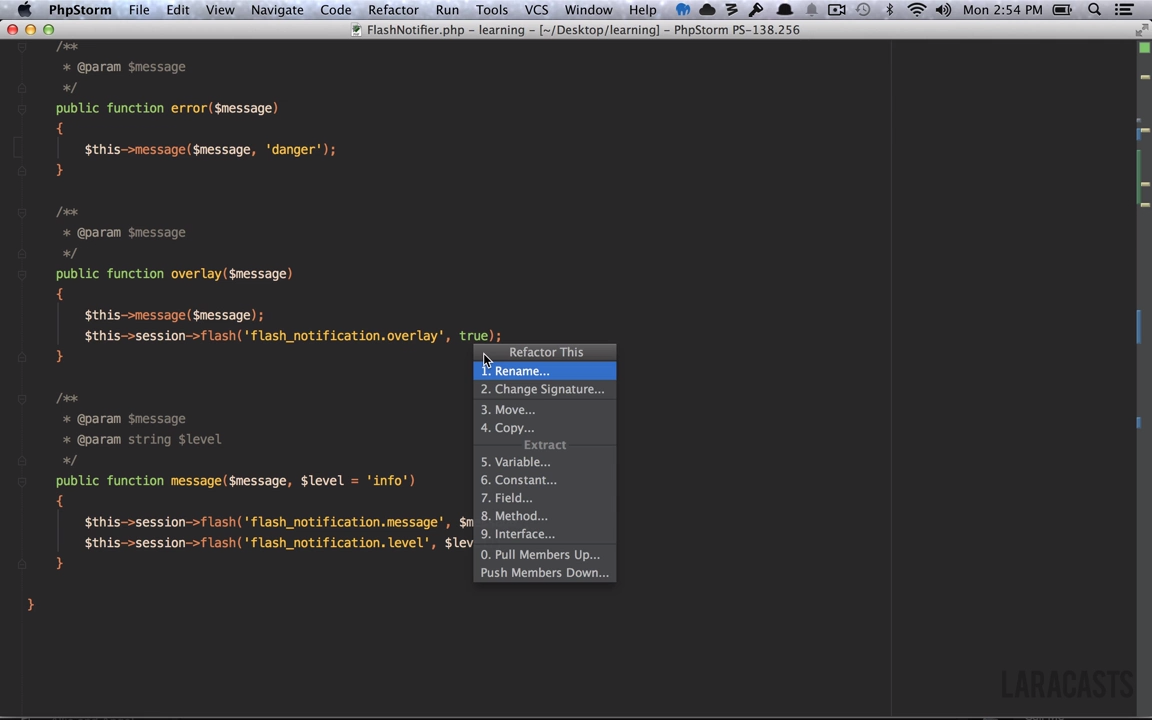Click the bowler hat menu bar icon
The height and width of the screenshot is (720, 1152).
point(785,10)
